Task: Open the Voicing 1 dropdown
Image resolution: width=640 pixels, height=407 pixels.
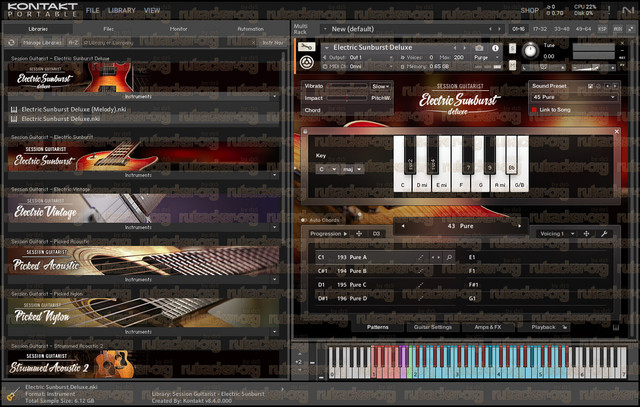Action: pos(557,234)
